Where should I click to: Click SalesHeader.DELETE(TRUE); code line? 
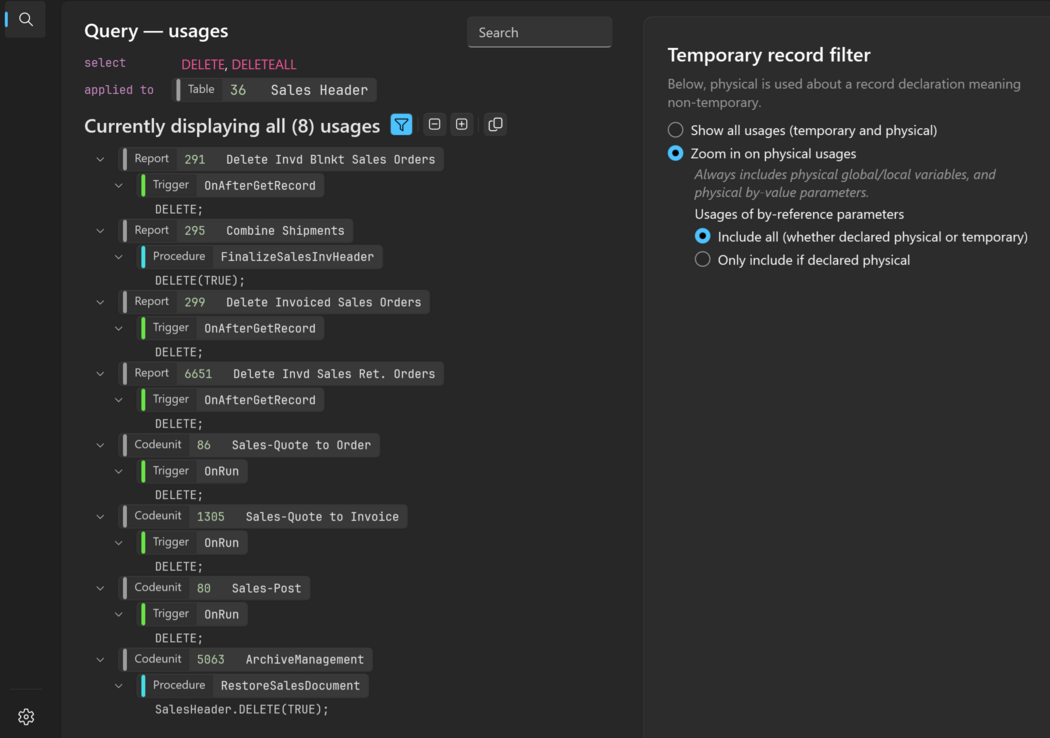(x=242, y=709)
